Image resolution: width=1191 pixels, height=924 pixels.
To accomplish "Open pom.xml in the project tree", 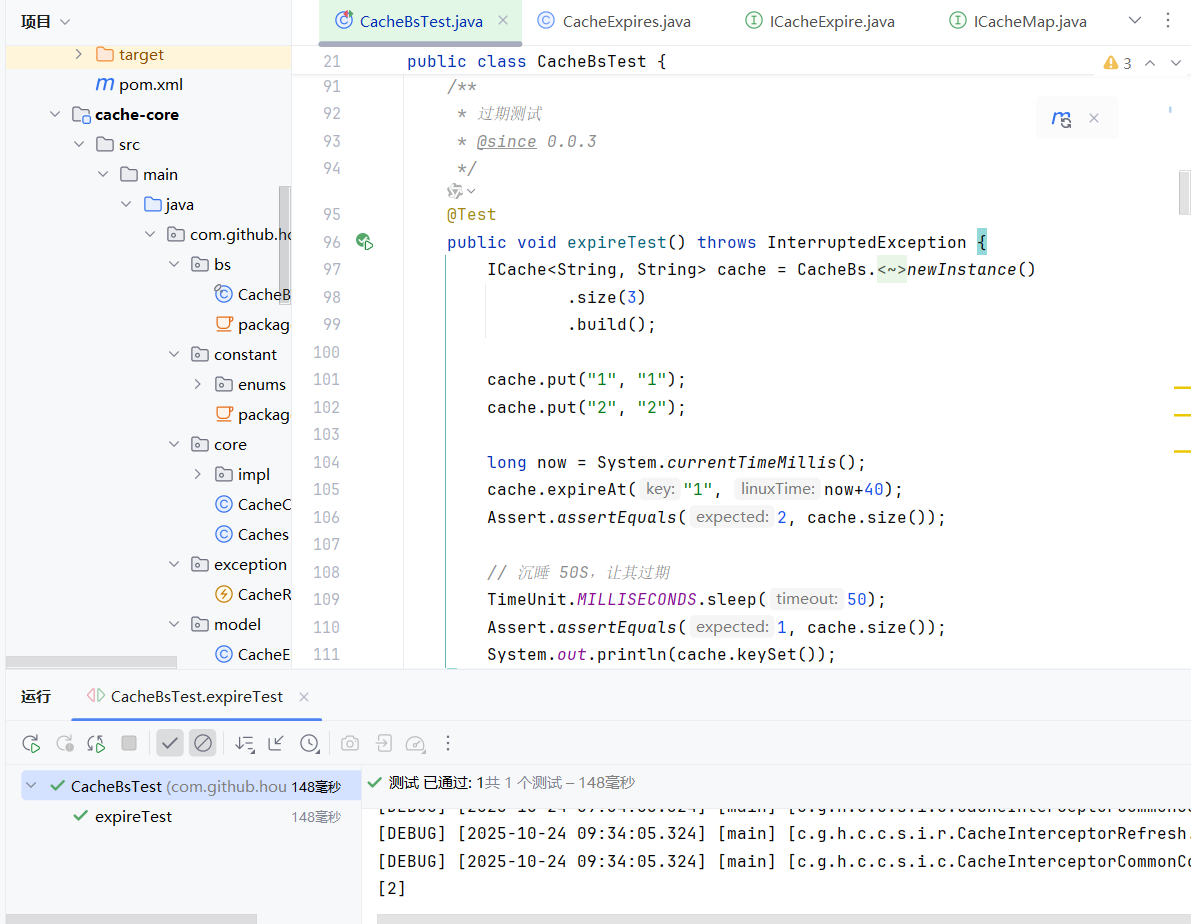I will [x=150, y=84].
